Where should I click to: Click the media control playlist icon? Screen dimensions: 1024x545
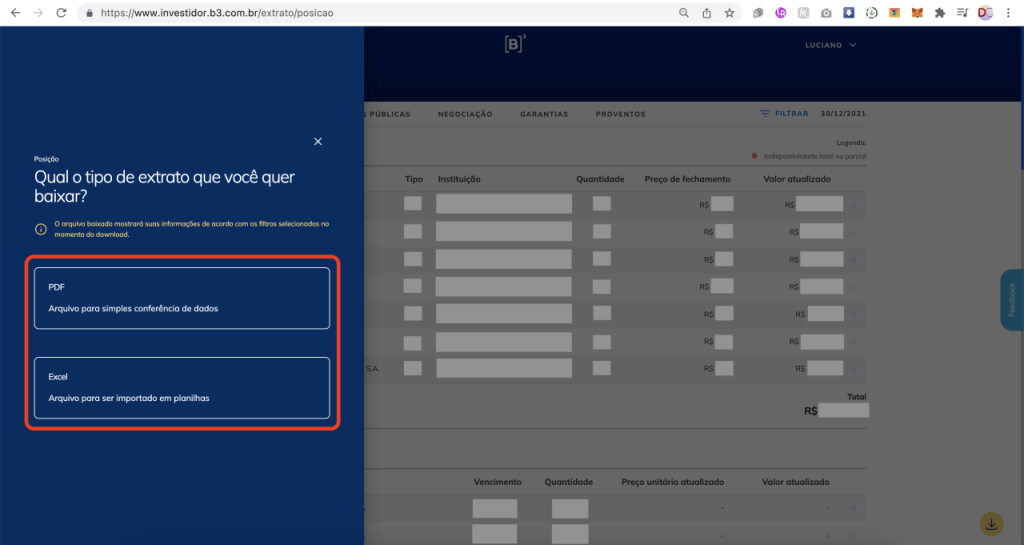point(962,13)
